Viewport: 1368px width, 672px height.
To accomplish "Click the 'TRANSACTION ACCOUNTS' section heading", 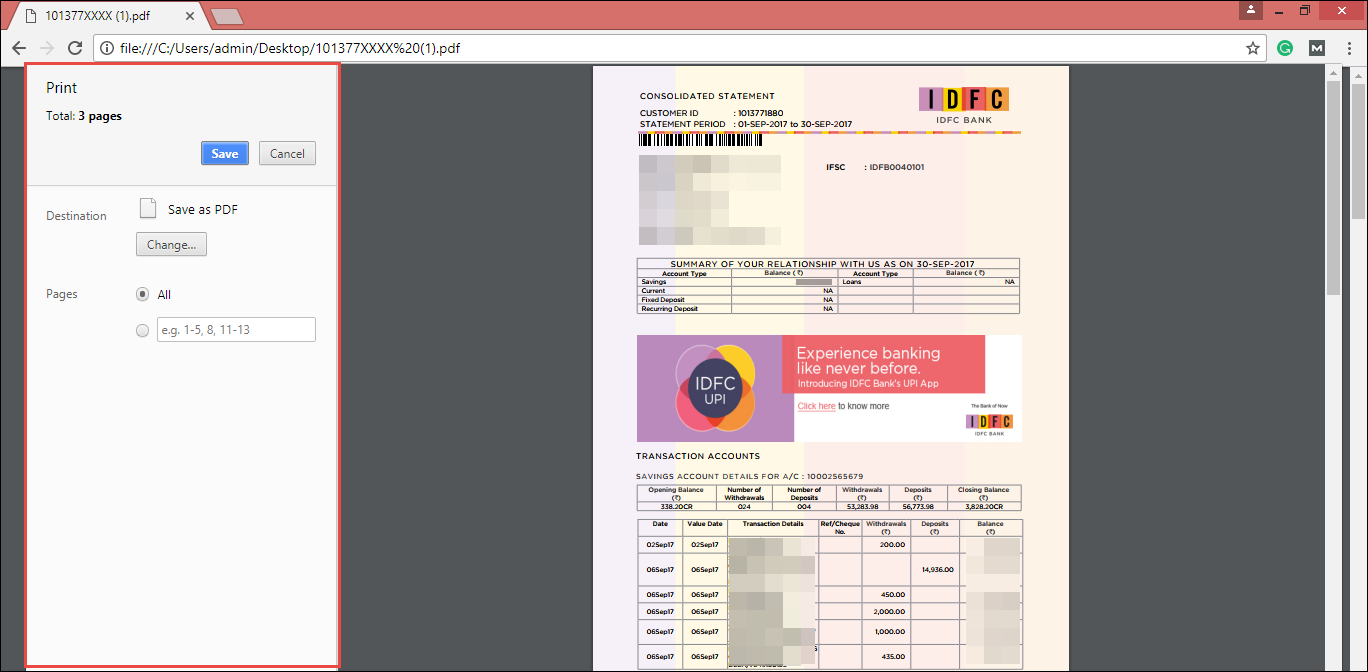I will click(x=698, y=456).
